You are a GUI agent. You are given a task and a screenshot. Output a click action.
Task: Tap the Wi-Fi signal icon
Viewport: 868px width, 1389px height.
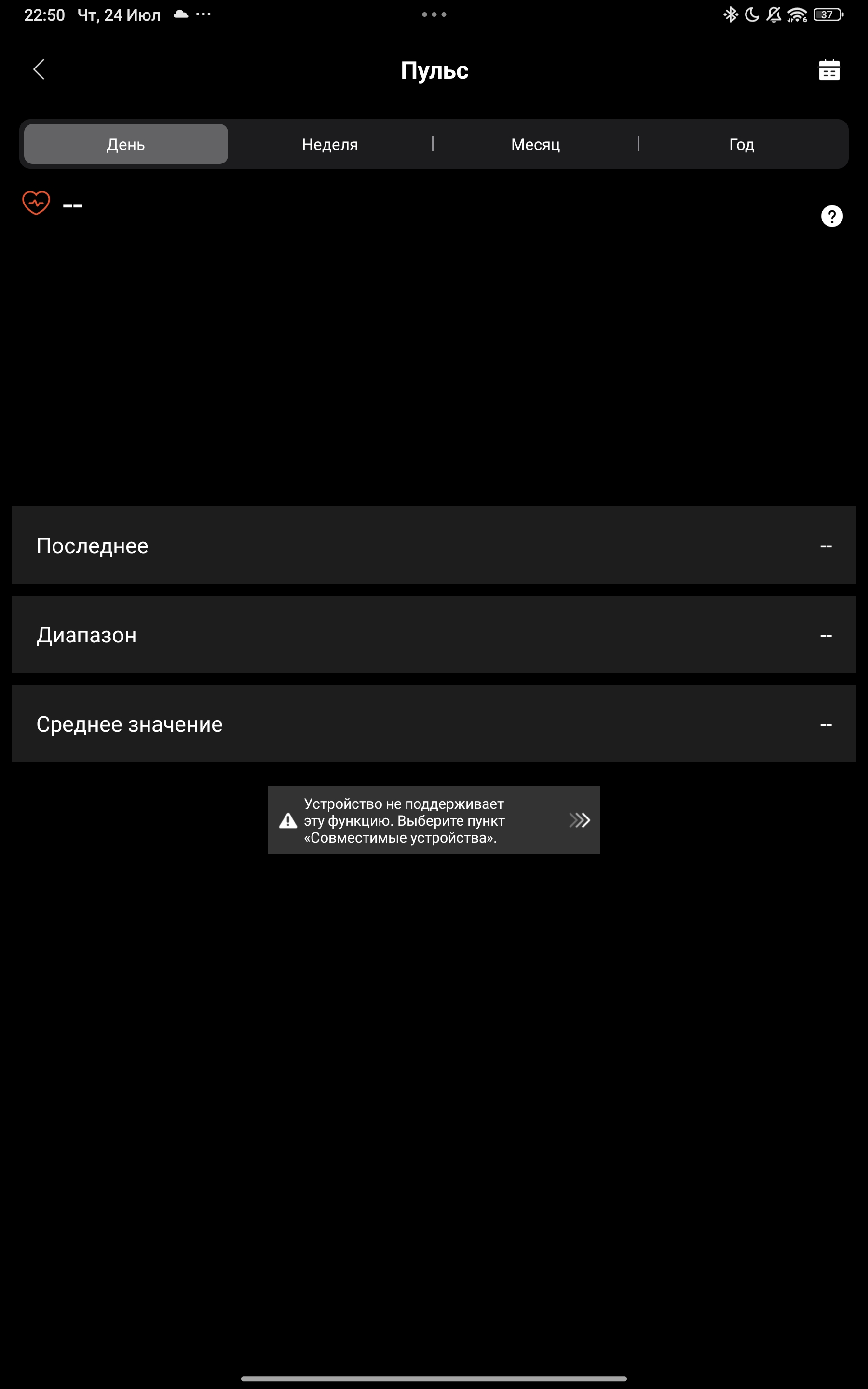pos(798,14)
